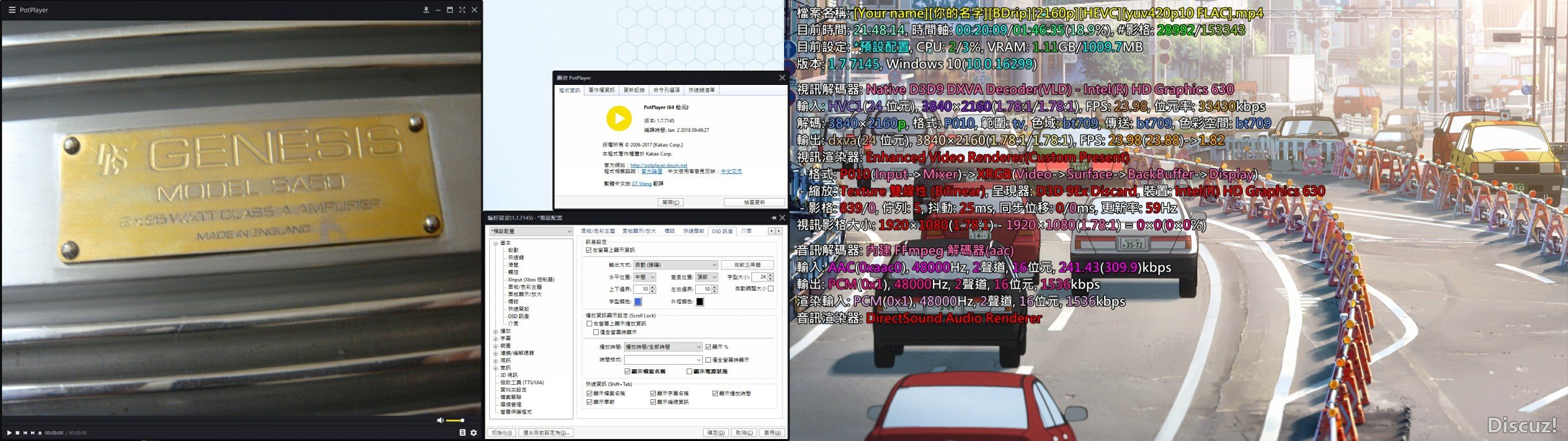
Task: Click the 檢查更新 button
Action: click(755, 203)
